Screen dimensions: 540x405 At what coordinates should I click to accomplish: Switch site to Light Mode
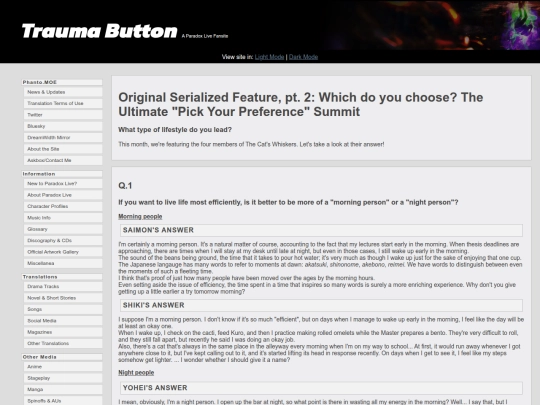click(269, 57)
